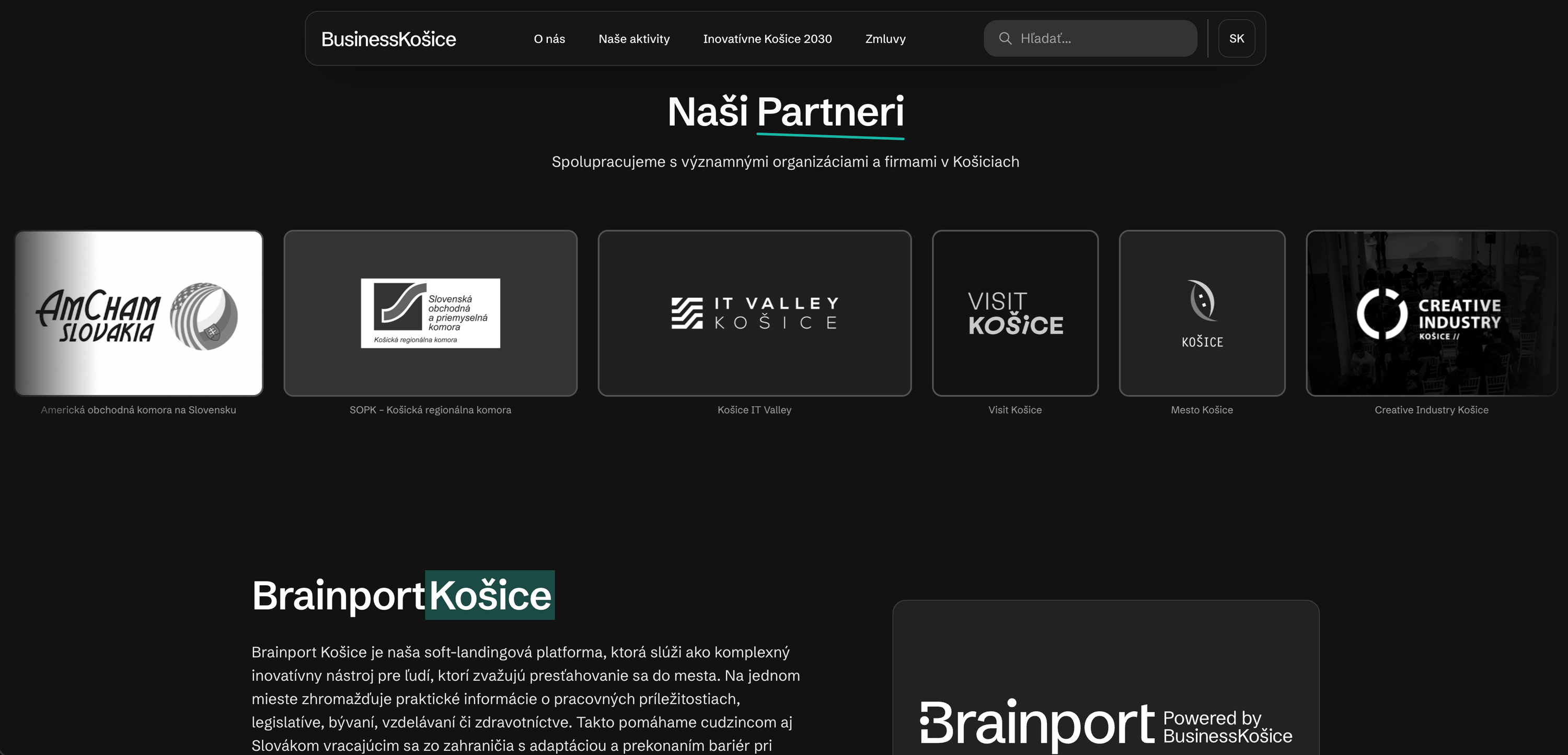1568x755 pixels.
Task: Open the Mesto Košice city emblem card
Action: 1202,313
